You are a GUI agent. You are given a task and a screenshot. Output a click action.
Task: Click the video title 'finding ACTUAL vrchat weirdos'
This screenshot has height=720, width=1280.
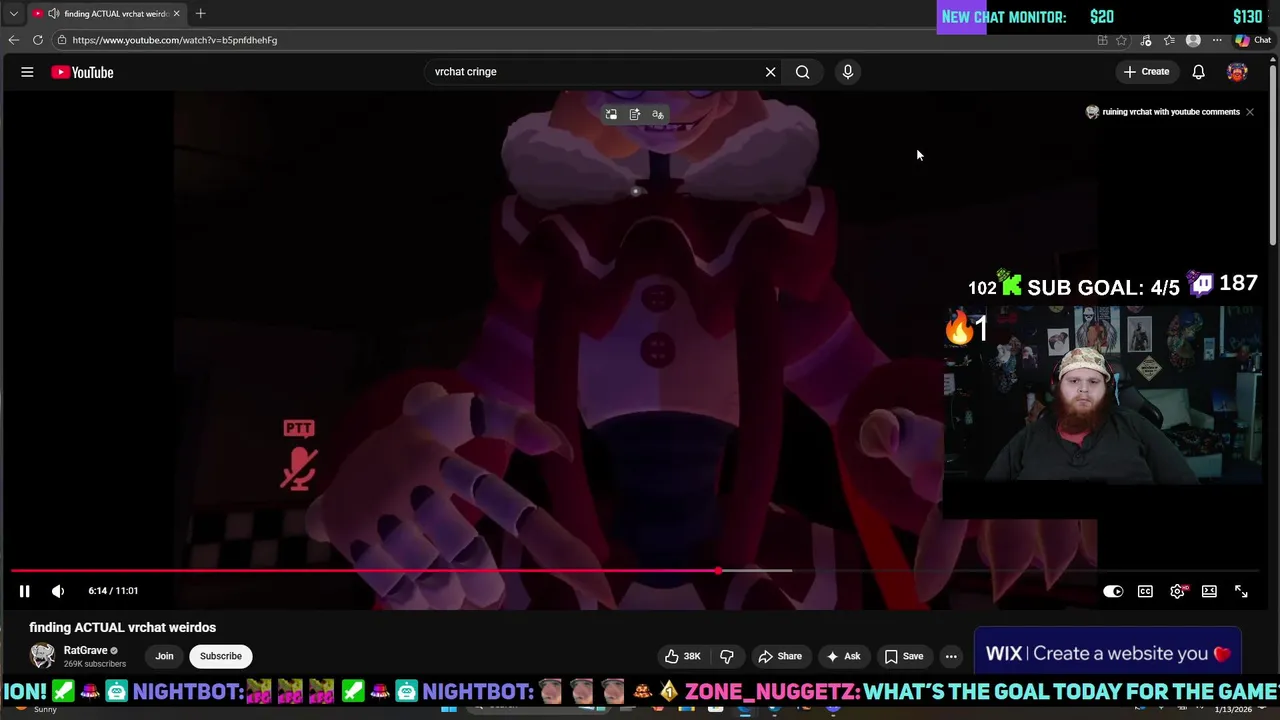123,627
